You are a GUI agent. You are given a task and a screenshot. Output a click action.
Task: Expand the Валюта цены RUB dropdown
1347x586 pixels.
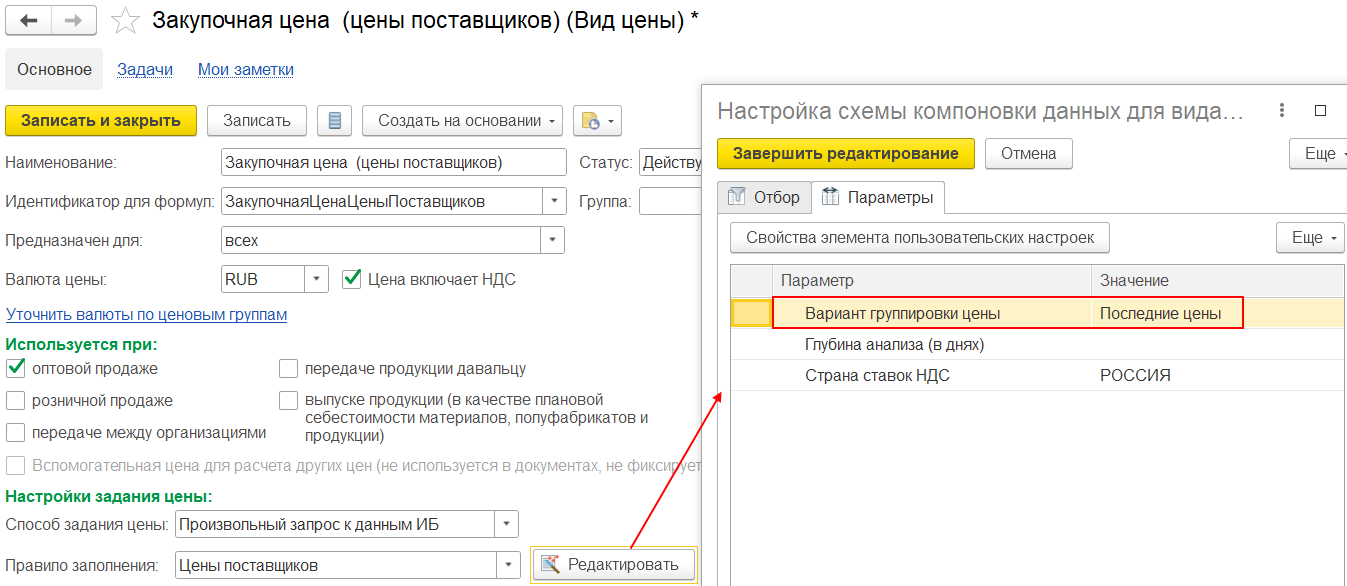316,280
